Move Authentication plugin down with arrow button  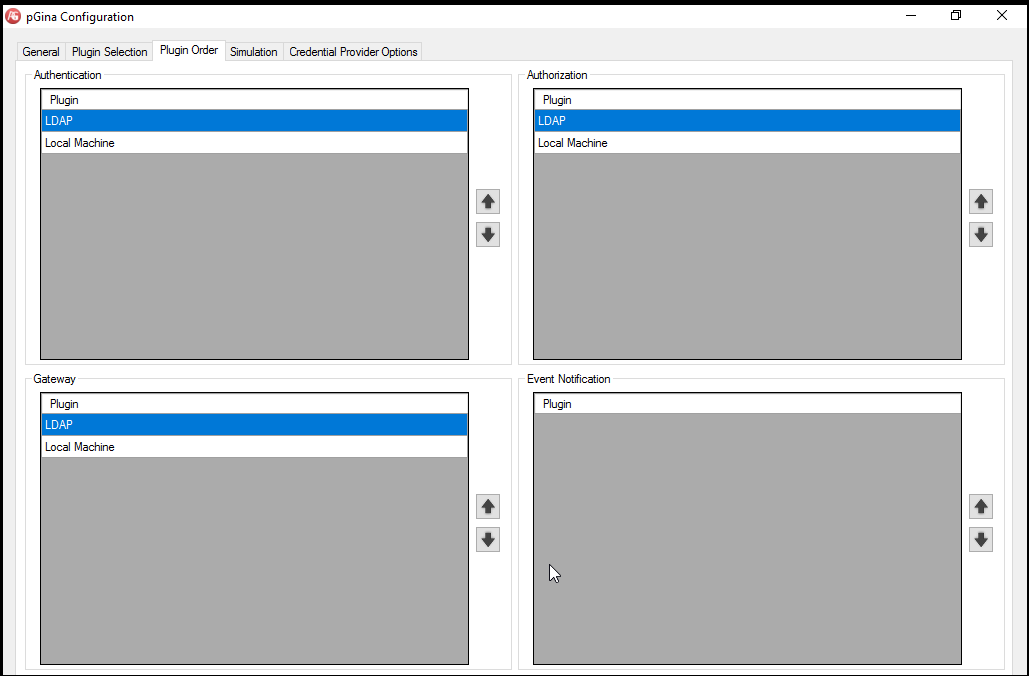(488, 234)
